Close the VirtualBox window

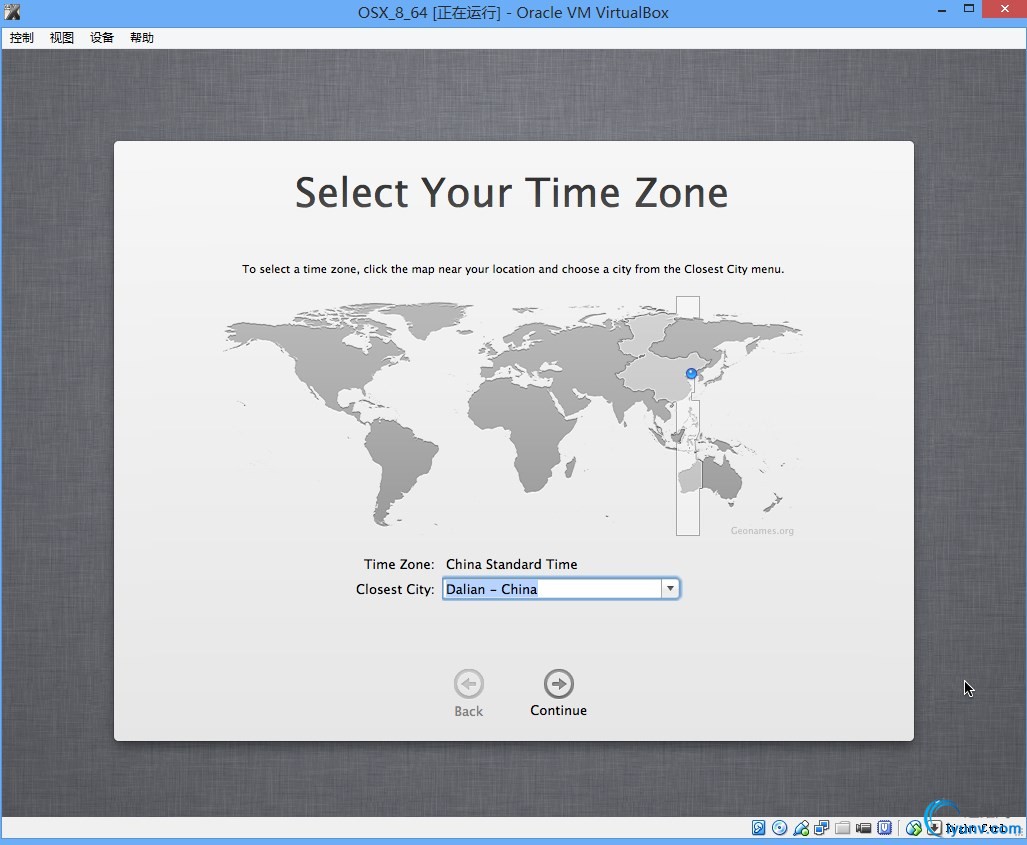[1005, 9]
